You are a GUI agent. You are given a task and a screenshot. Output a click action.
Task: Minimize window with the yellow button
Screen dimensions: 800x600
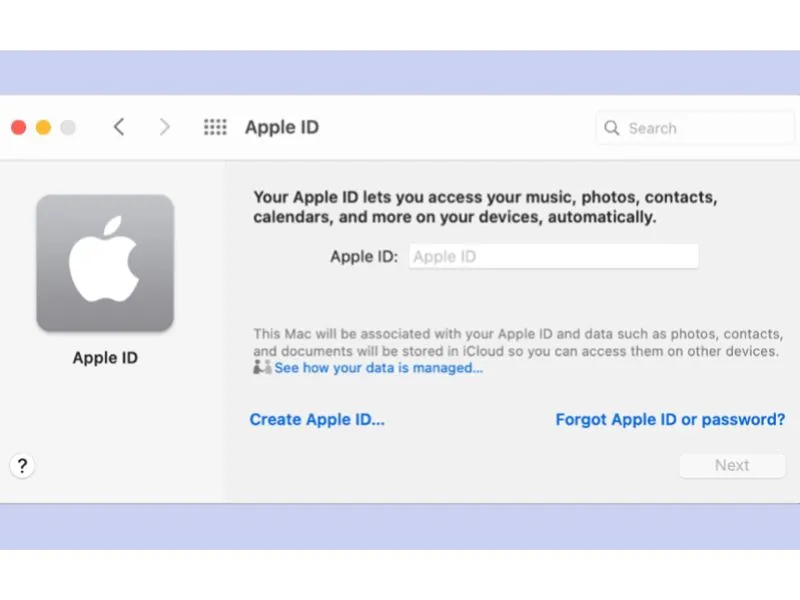(x=43, y=127)
